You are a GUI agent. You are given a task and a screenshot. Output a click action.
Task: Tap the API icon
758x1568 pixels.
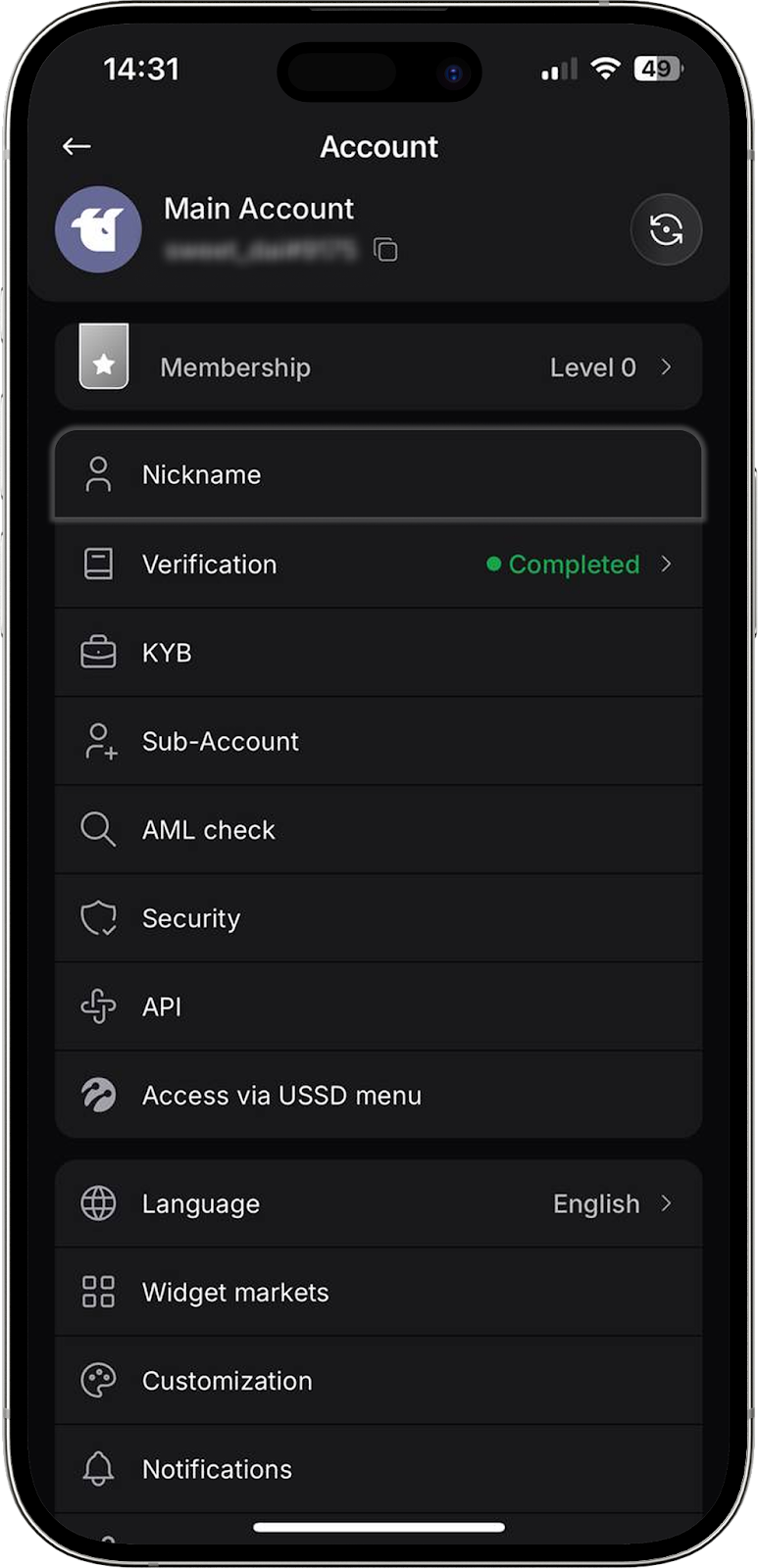pyautogui.click(x=98, y=1006)
